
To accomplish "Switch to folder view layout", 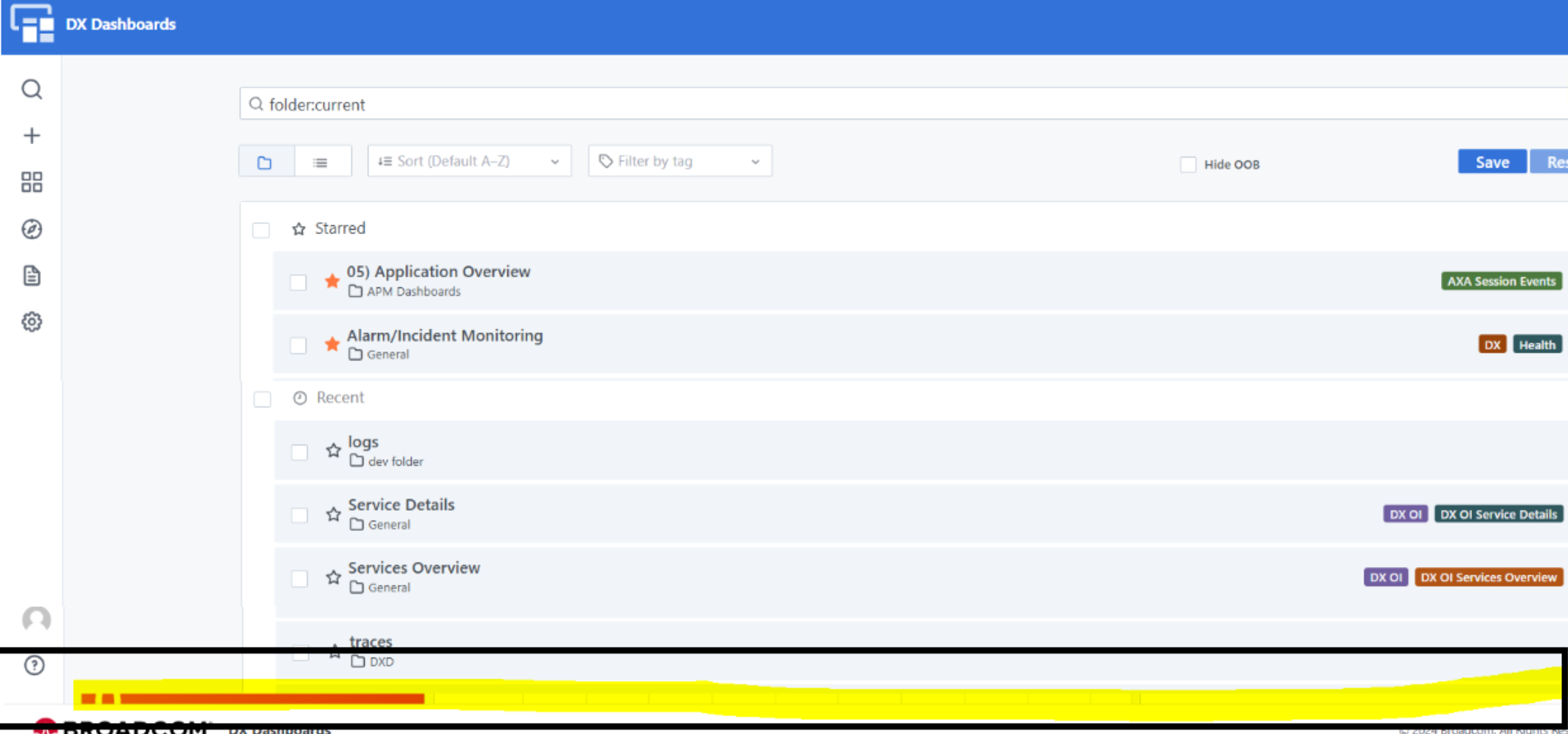I will pyautogui.click(x=265, y=162).
